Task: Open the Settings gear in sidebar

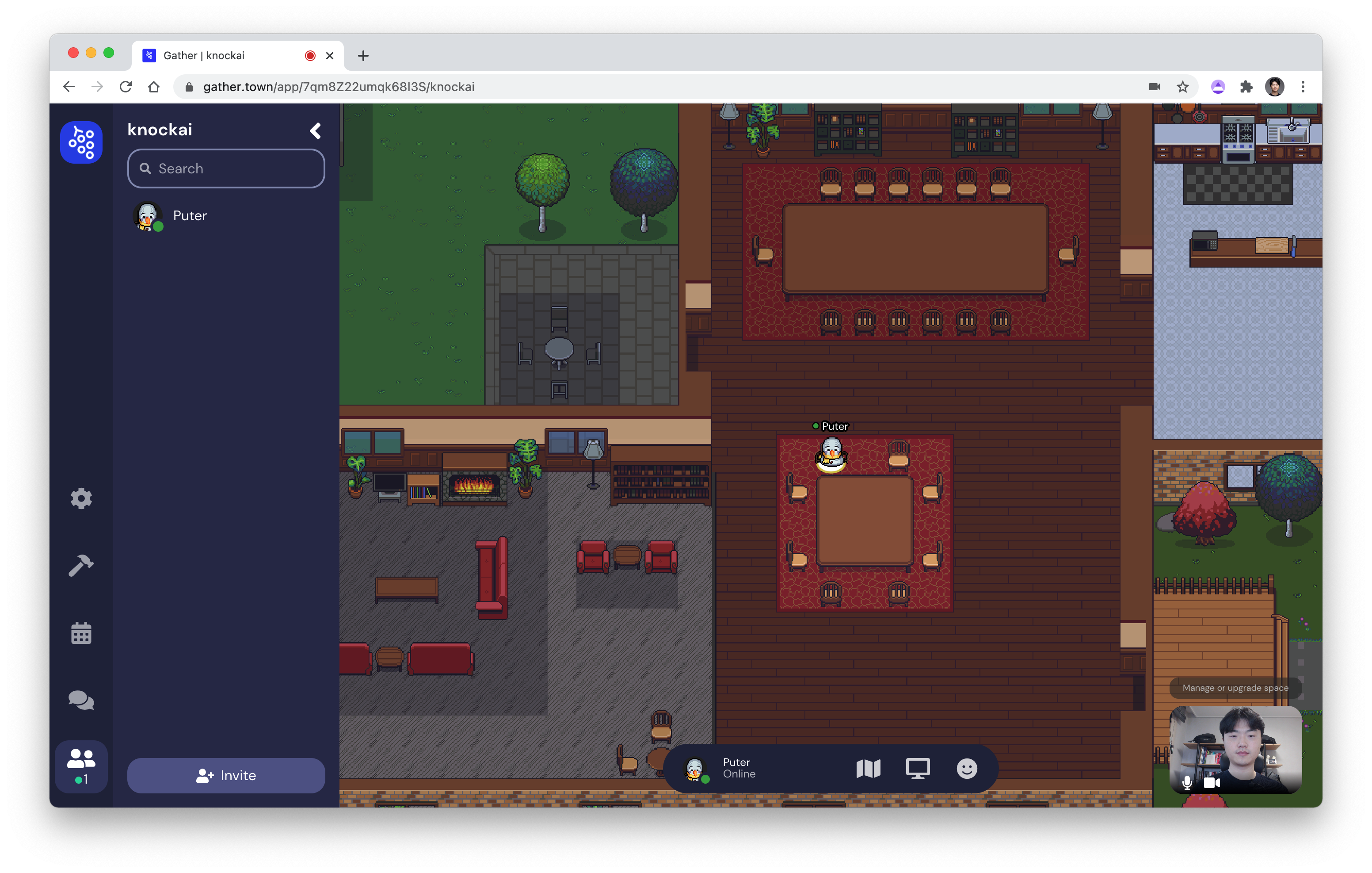Action: tap(81, 498)
